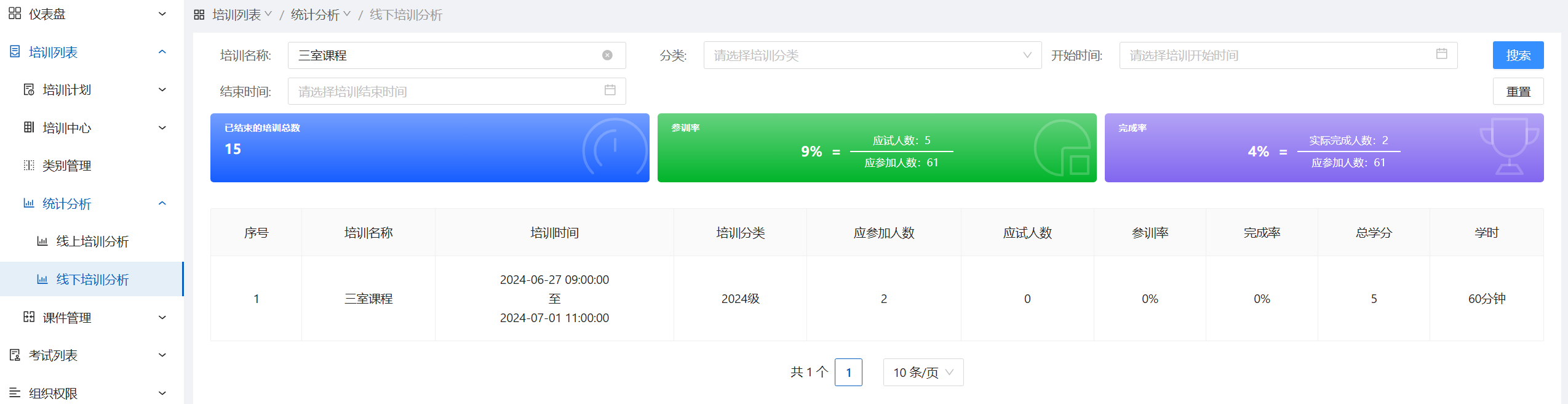Expand the 统计分析 breadcrumb dropdown
This screenshot has width=1568, height=404.
coord(320,15)
